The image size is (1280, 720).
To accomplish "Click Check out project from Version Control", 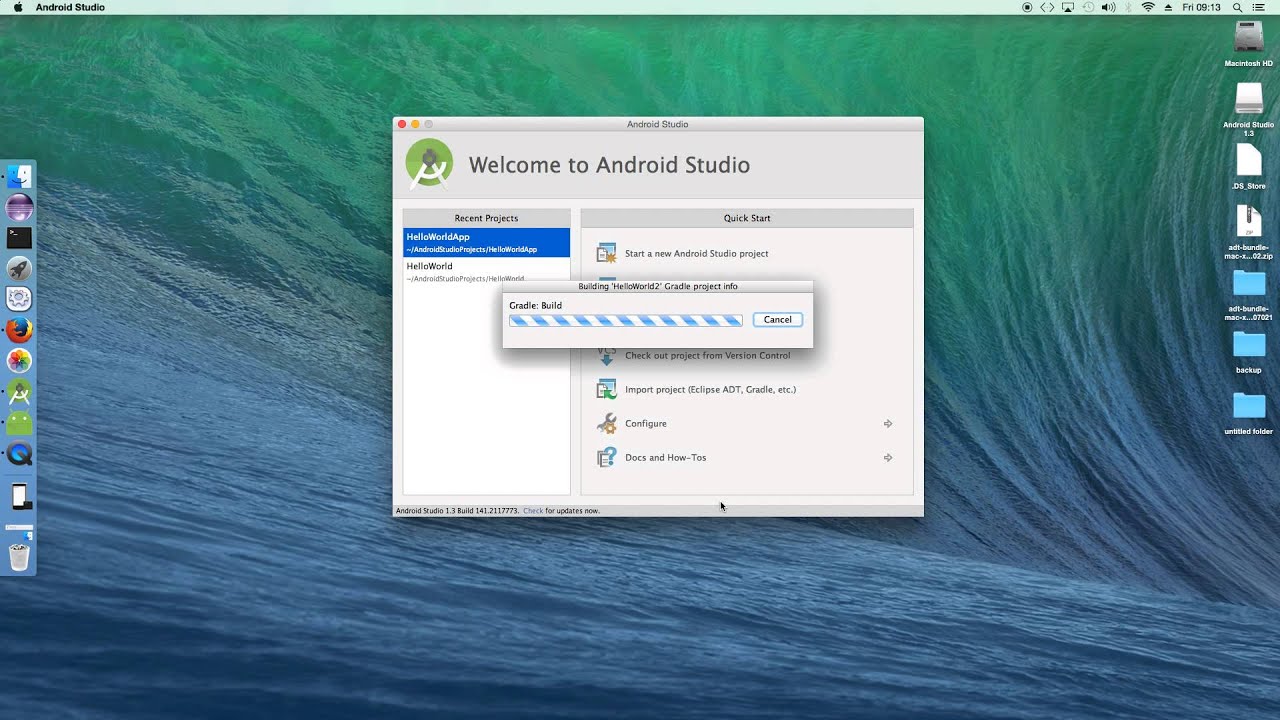I will (x=707, y=356).
